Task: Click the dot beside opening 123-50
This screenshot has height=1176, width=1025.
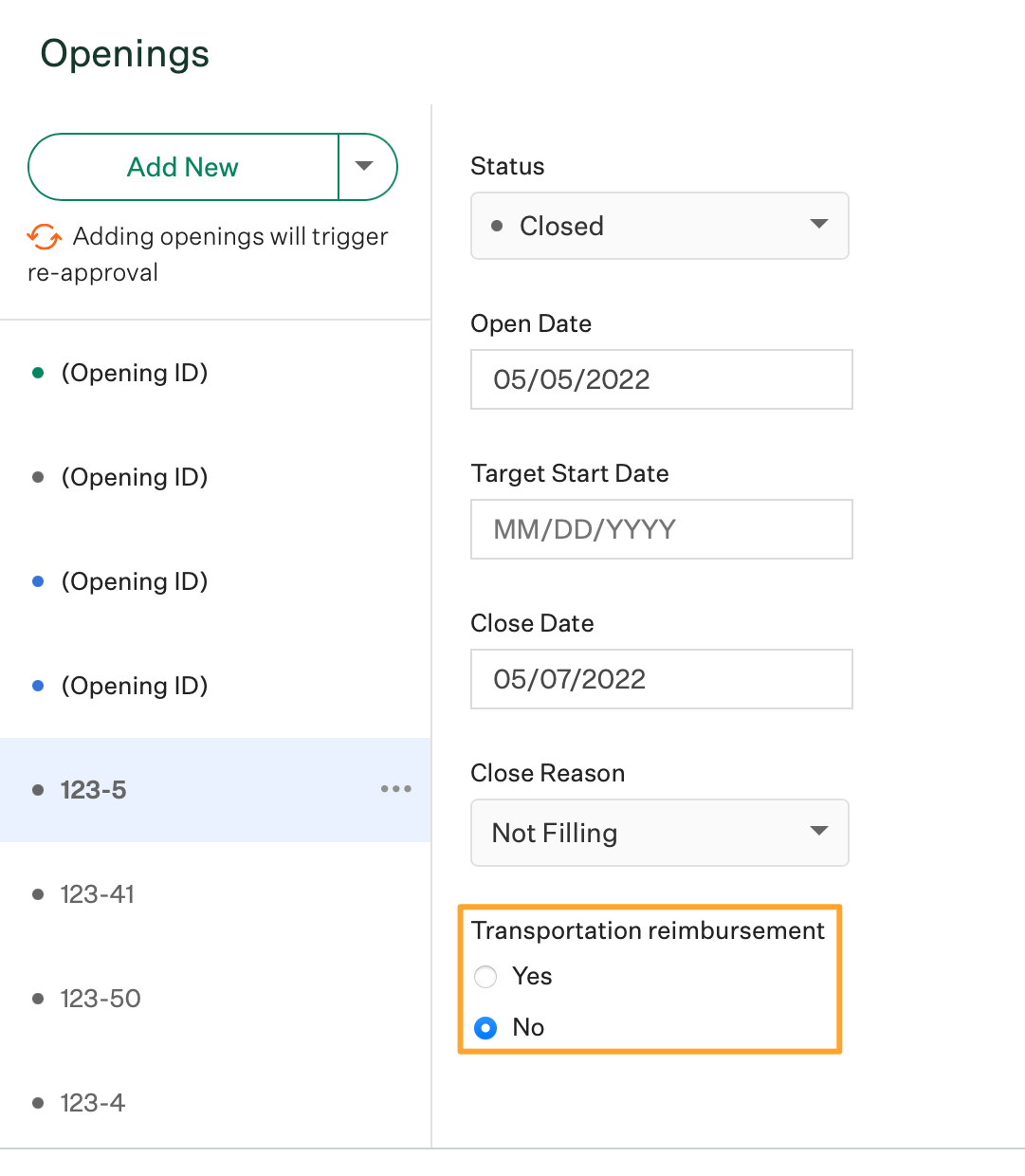Action: [37, 999]
